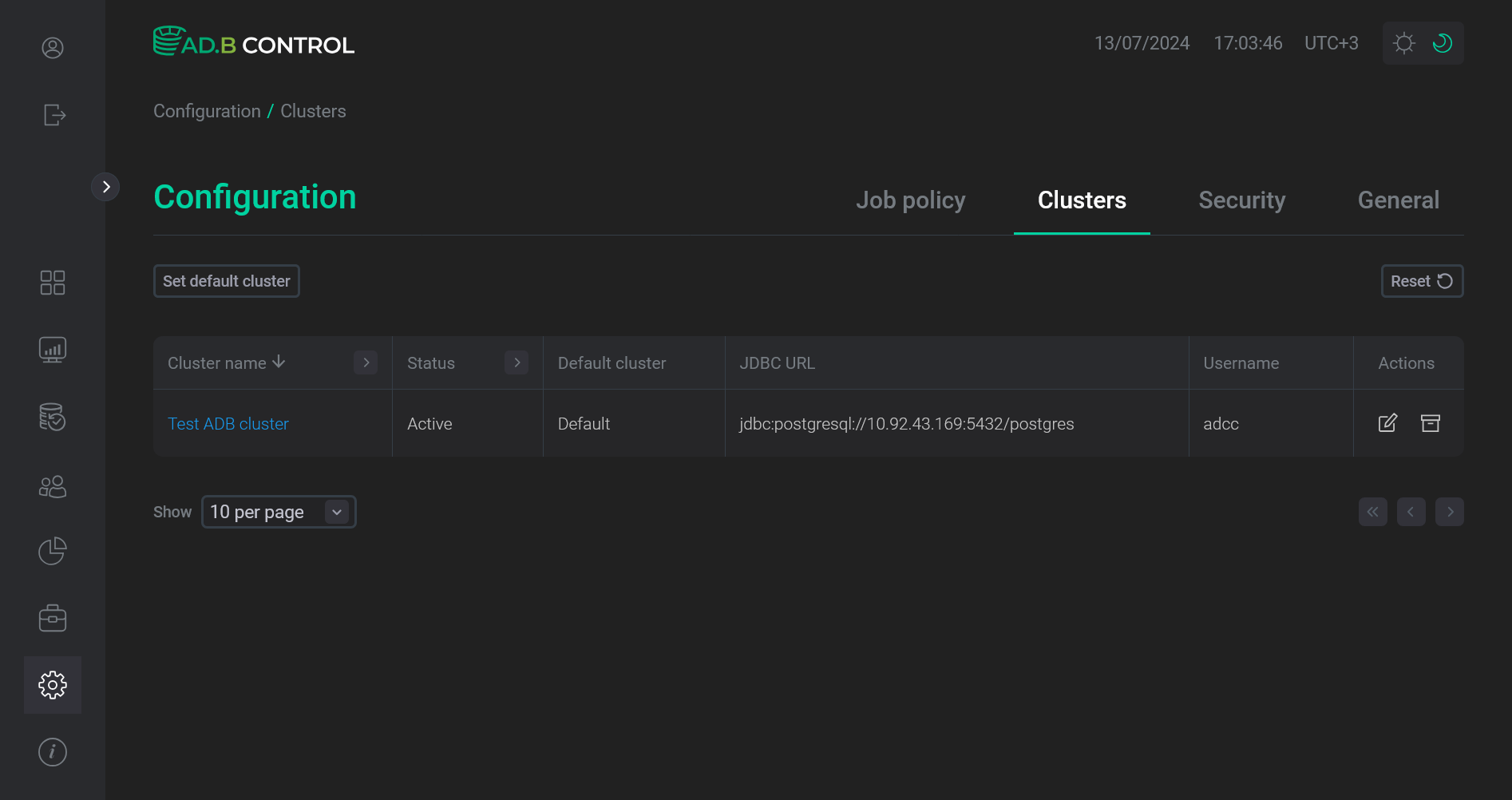The height and width of the screenshot is (800, 1512).
Task: Enable dark theme with moon icon
Action: point(1443,42)
